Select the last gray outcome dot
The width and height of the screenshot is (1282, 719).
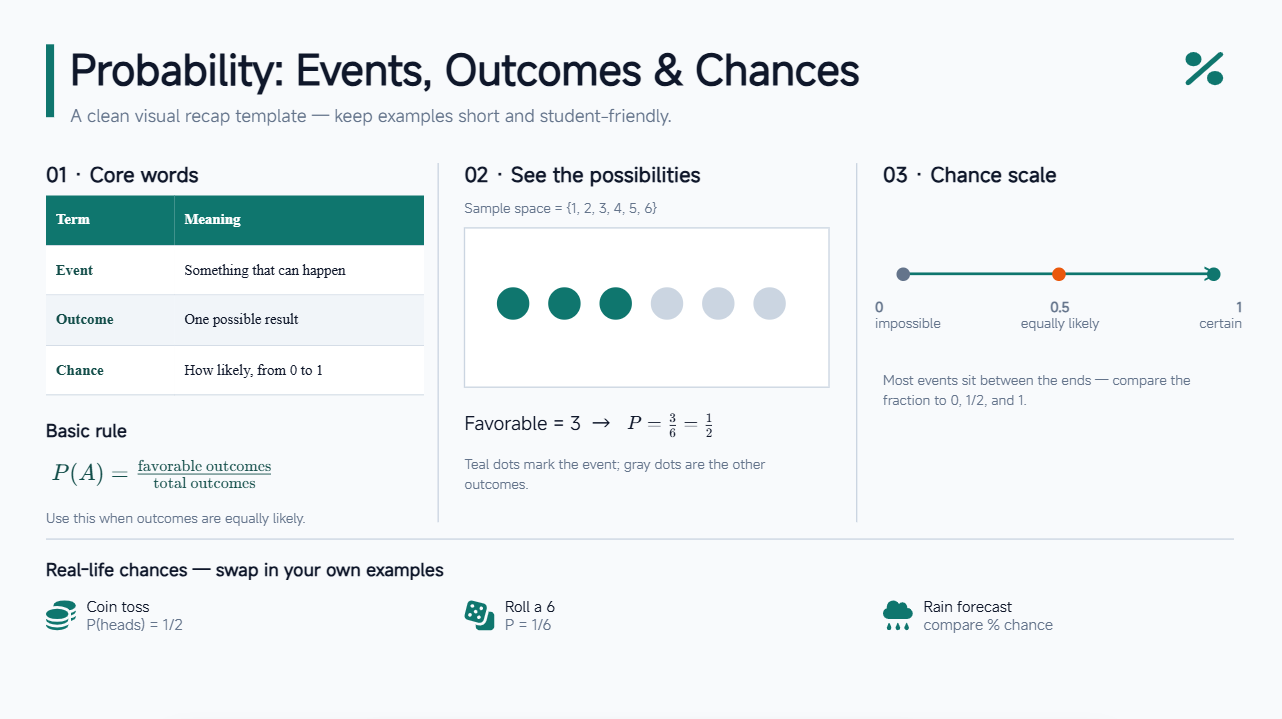769,303
